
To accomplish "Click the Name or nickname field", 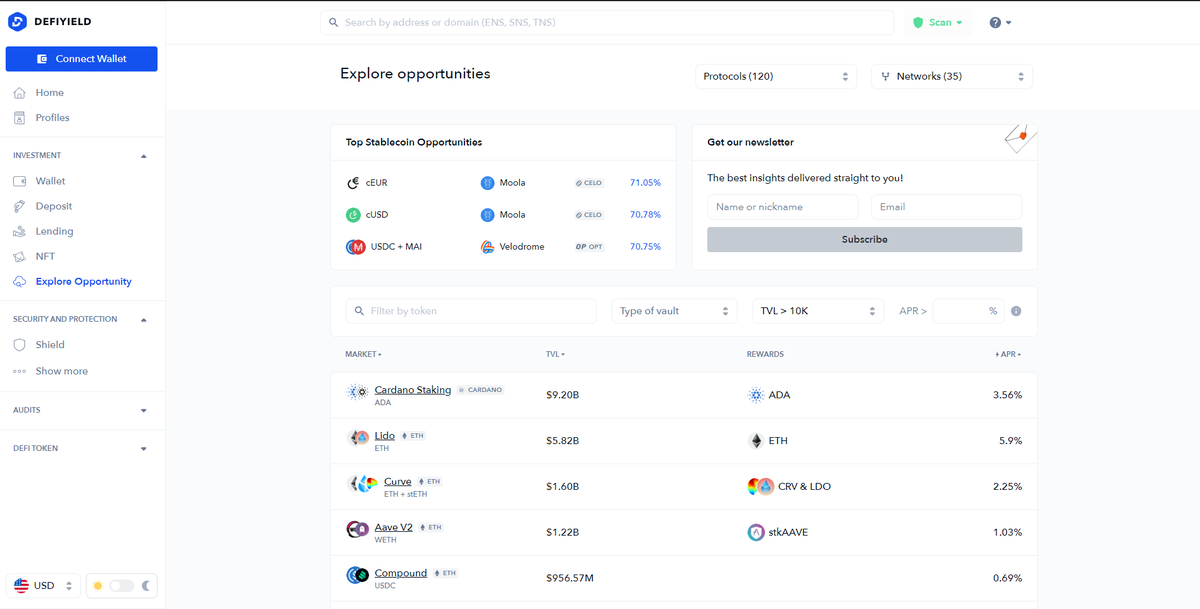I will tap(783, 207).
